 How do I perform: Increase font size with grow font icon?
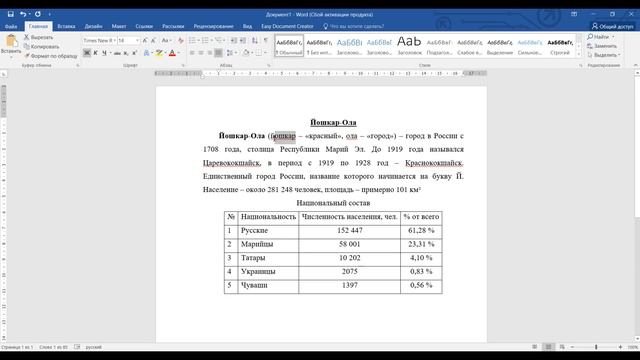point(144,40)
